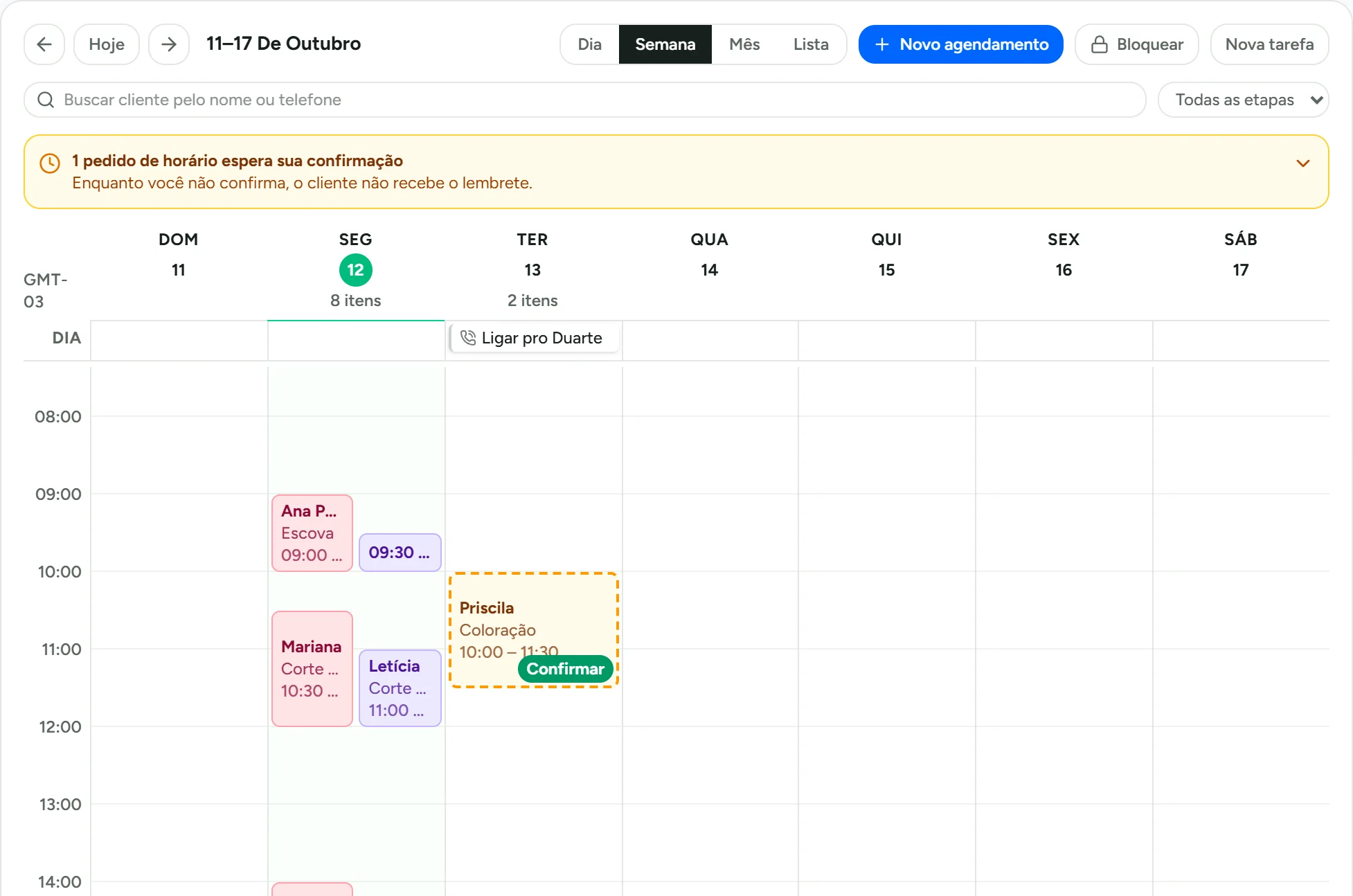Select the Semana view tab
The width and height of the screenshot is (1353, 896).
[x=665, y=44]
